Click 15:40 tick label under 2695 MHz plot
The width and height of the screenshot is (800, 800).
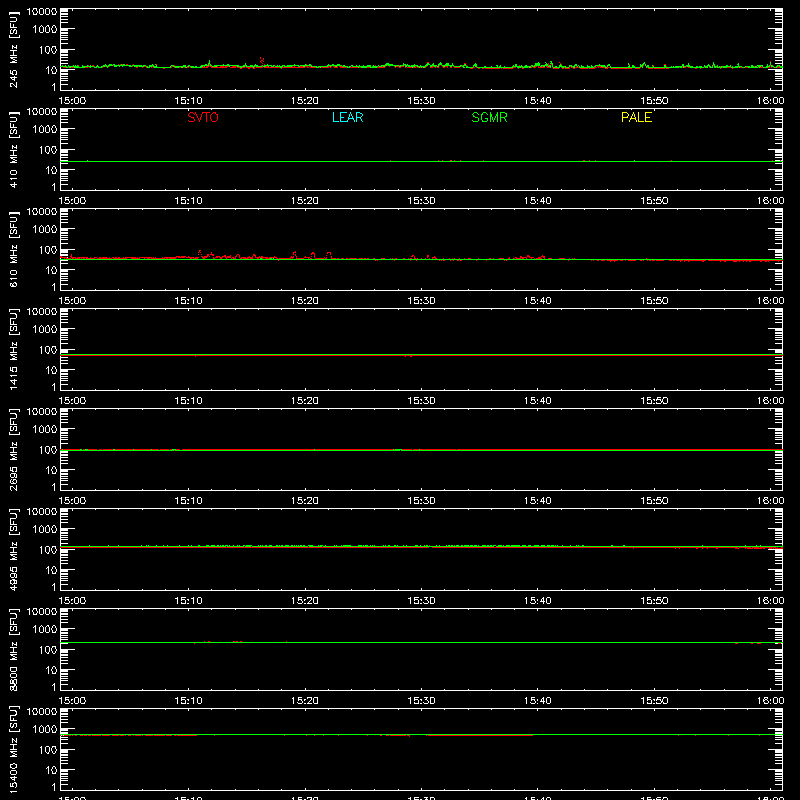tap(538, 501)
